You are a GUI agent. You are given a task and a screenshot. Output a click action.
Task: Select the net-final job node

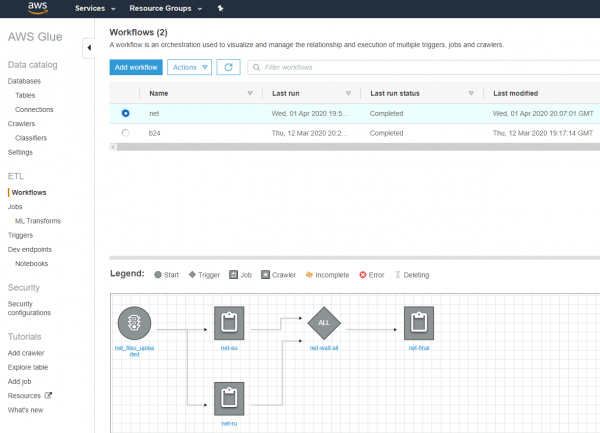coord(420,323)
